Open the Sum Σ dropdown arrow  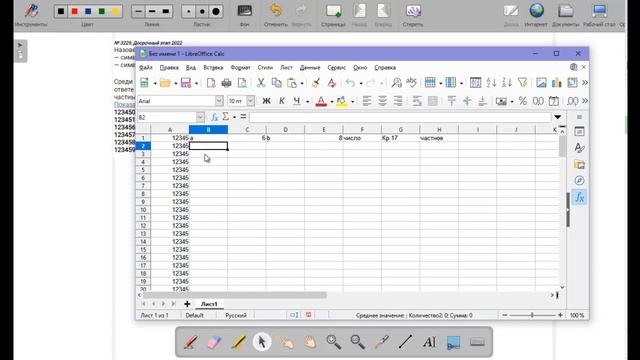coord(234,118)
